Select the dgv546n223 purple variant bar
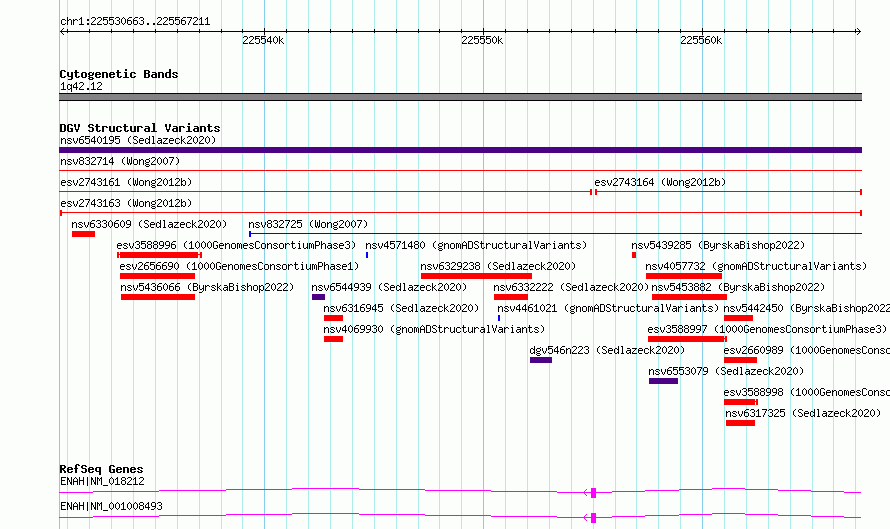This screenshot has height=529, width=890. [x=541, y=360]
